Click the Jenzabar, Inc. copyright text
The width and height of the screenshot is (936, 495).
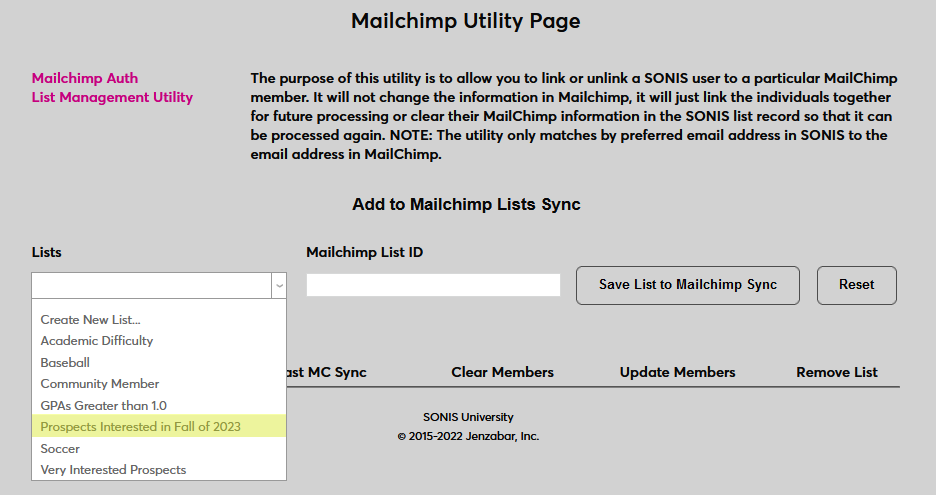468,436
